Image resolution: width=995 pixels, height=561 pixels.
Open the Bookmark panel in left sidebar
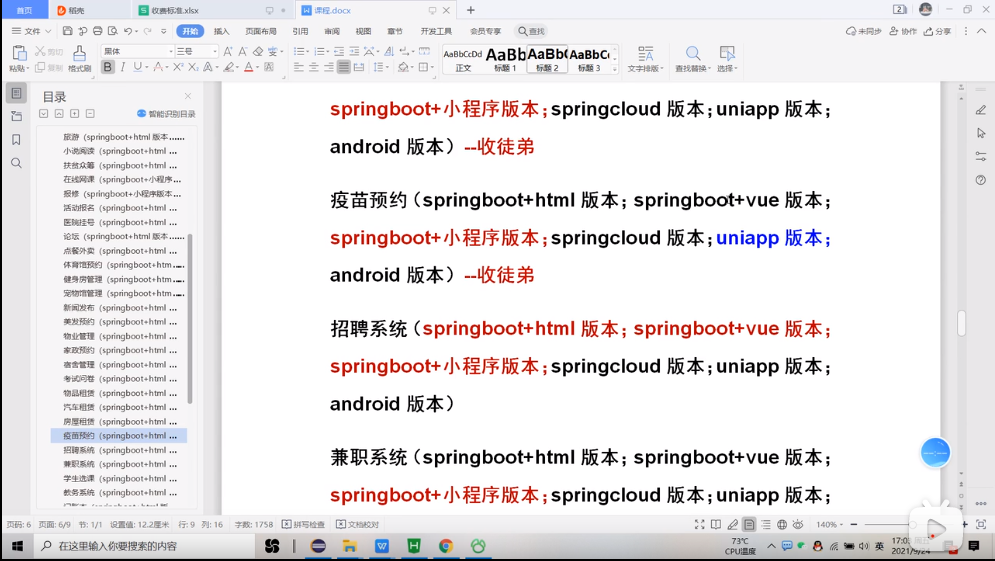[16, 140]
